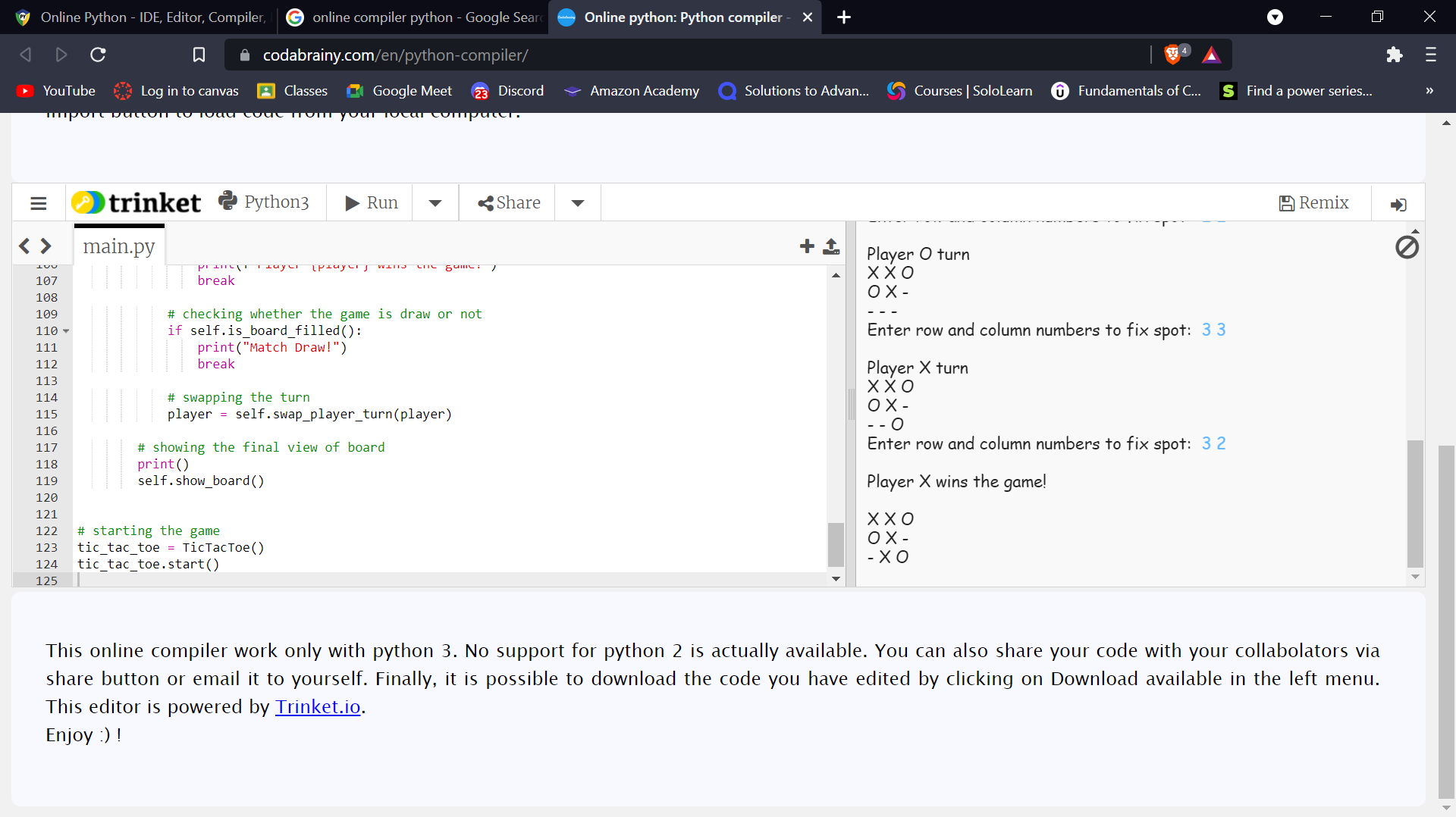Open Brave Shields icon
Screen dimensions: 1456x817
(1175, 54)
